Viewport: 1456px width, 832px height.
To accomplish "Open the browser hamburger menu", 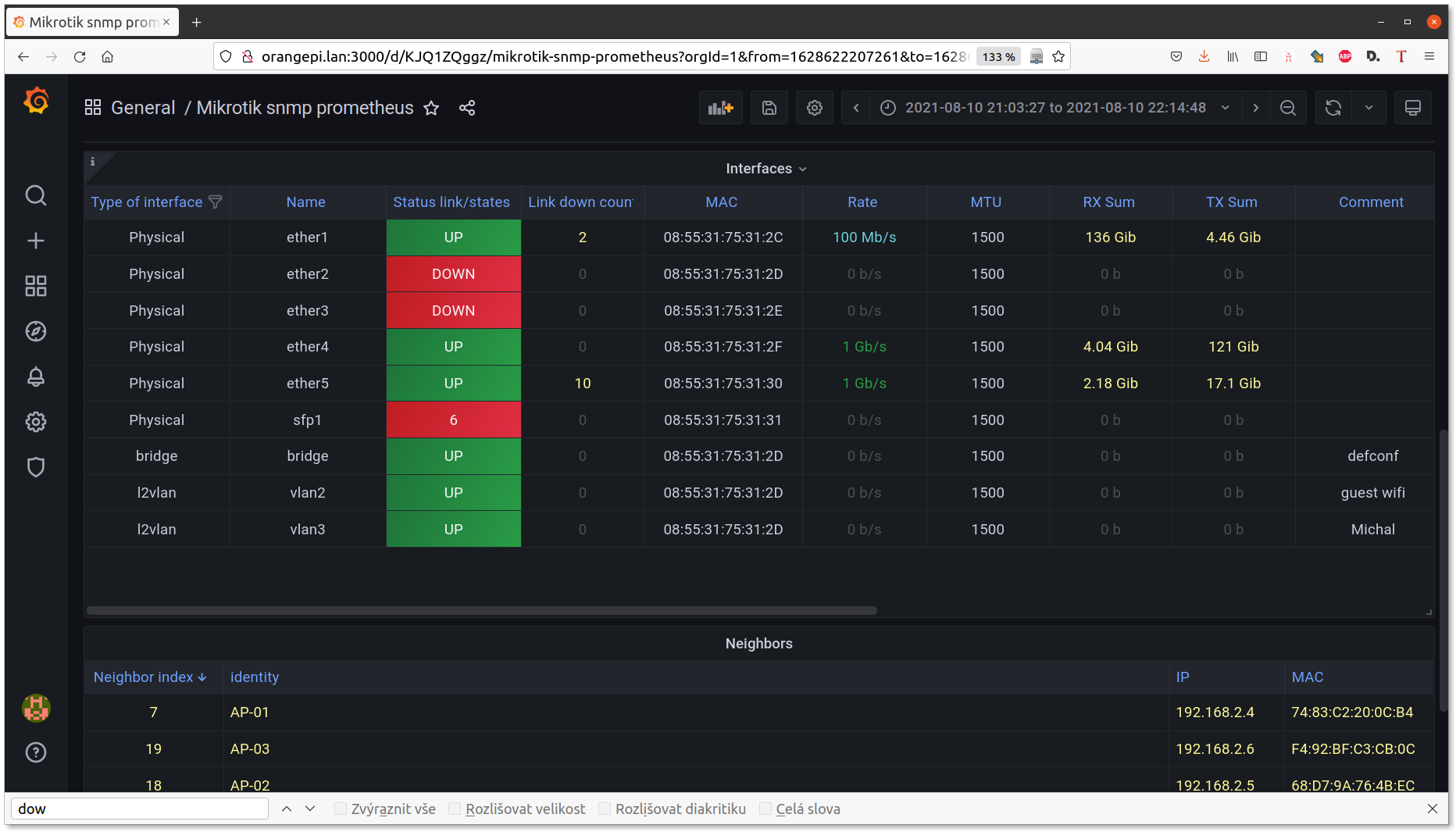I will pos(1429,56).
